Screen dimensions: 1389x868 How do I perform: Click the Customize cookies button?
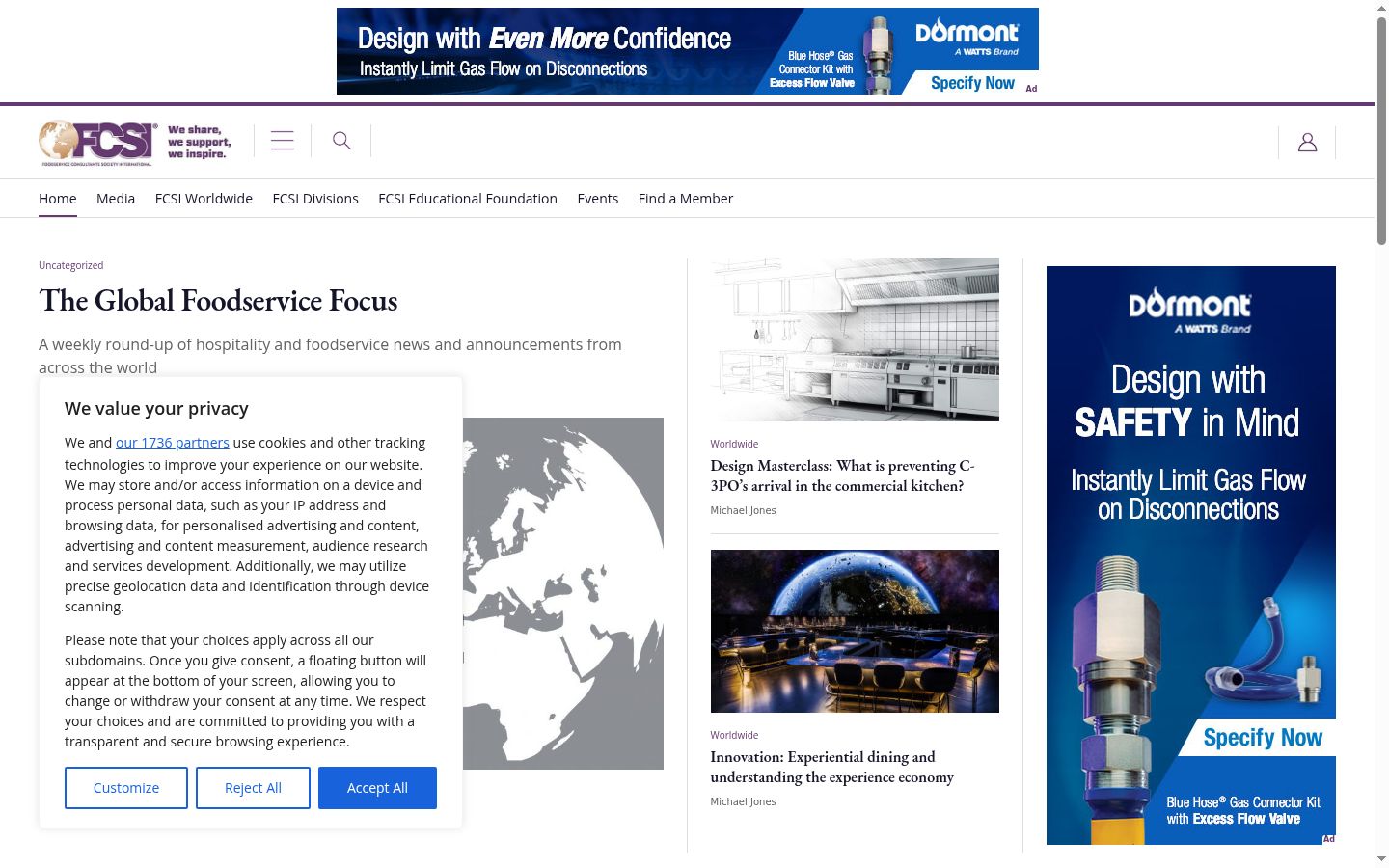[x=126, y=788]
